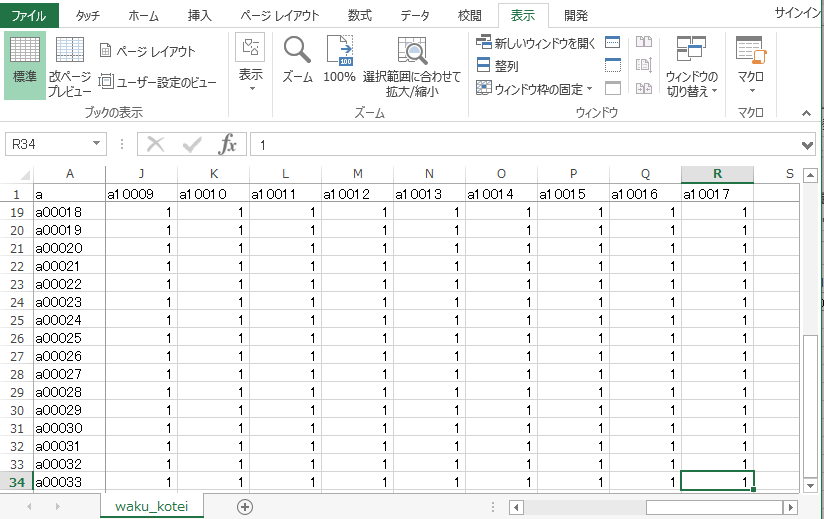Open the タッチ ribbon tab
The width and height of the screenshot is (824, 519).
pyautogui.click(x=87, y=15)
